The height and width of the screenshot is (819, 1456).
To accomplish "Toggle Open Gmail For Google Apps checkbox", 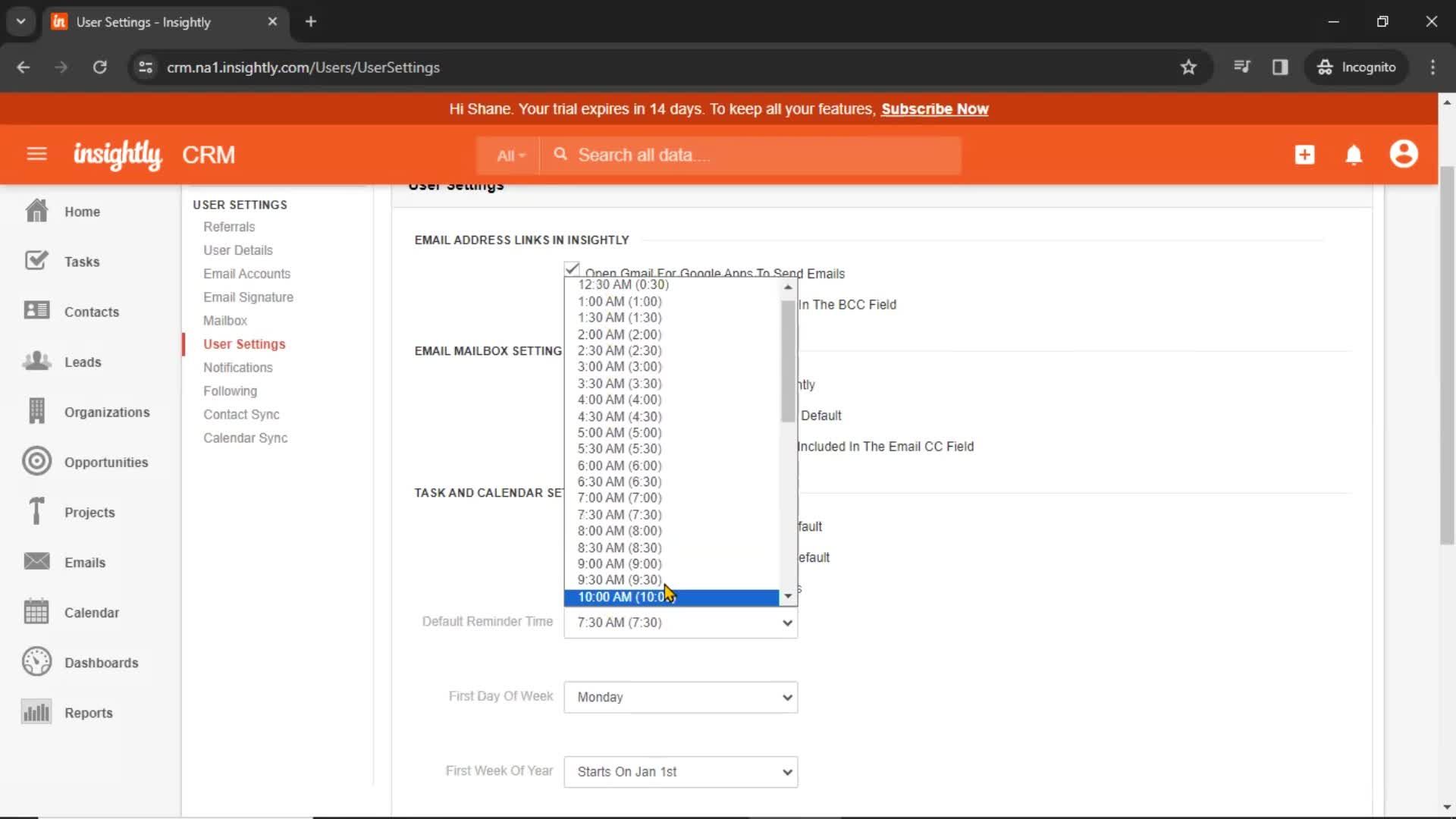I will point(572,269).
